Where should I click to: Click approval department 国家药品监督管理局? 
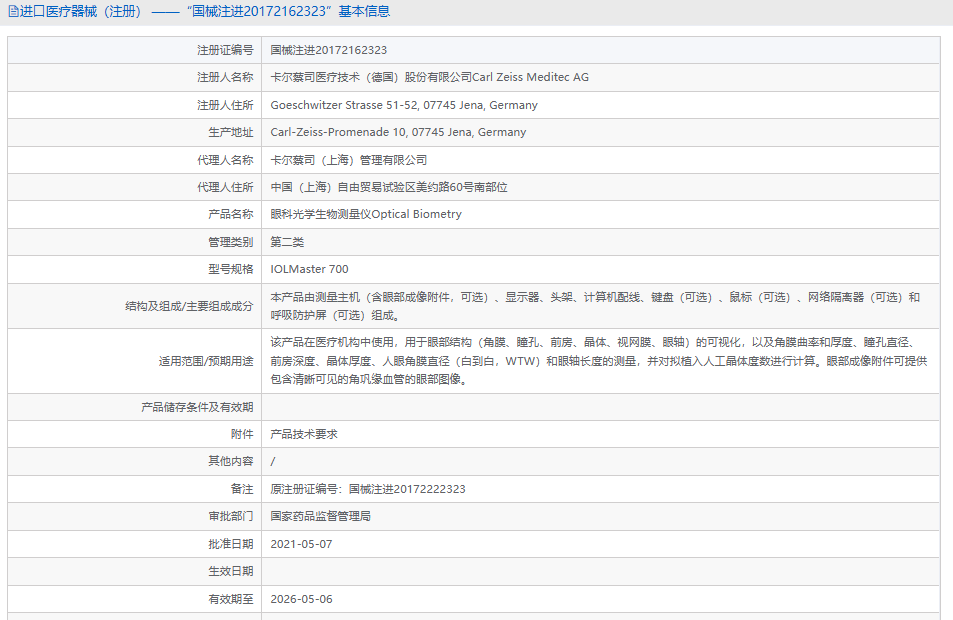pyautogui.click(x=320, y=516)
